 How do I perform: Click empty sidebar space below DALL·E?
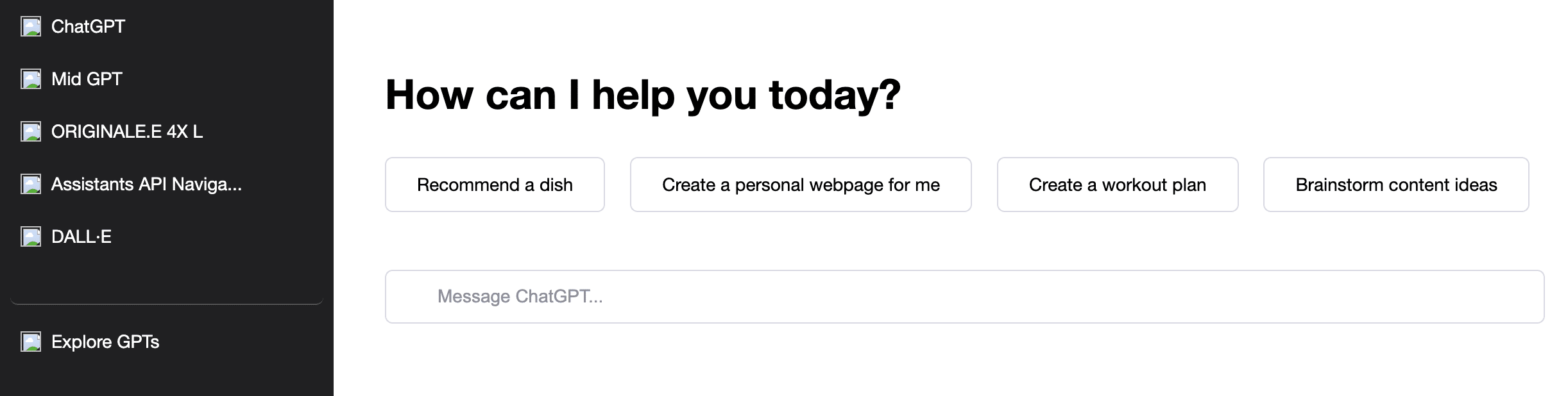click(x=167, y=272)
